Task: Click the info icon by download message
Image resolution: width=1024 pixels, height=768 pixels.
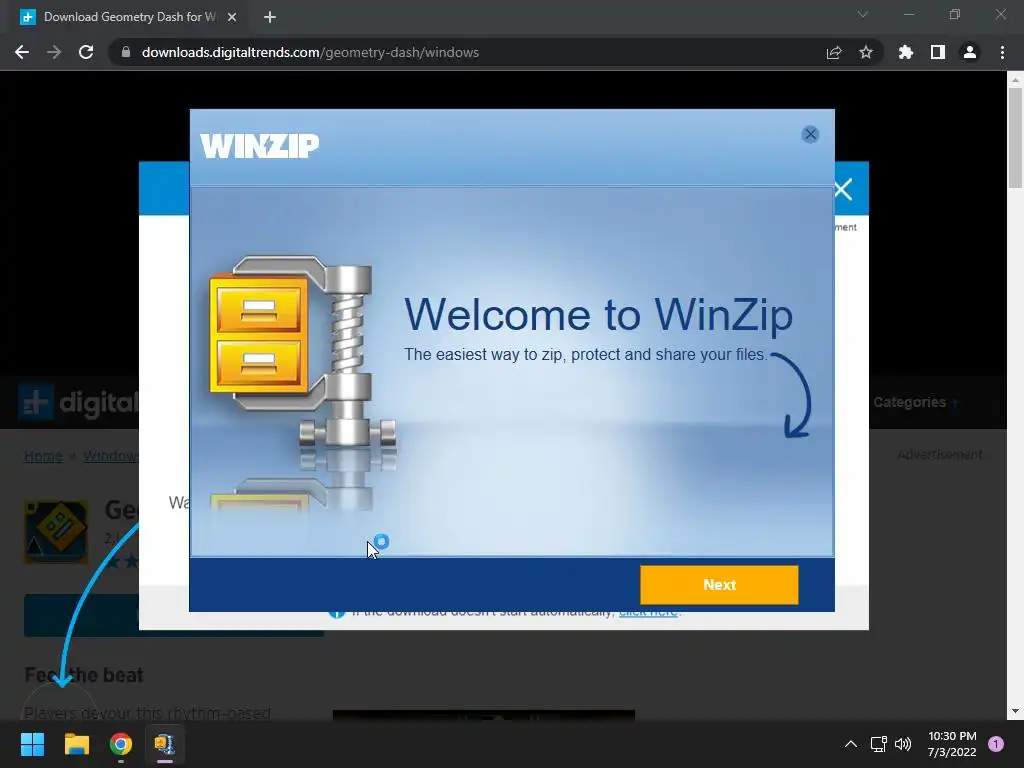Action: pos(336,613)
